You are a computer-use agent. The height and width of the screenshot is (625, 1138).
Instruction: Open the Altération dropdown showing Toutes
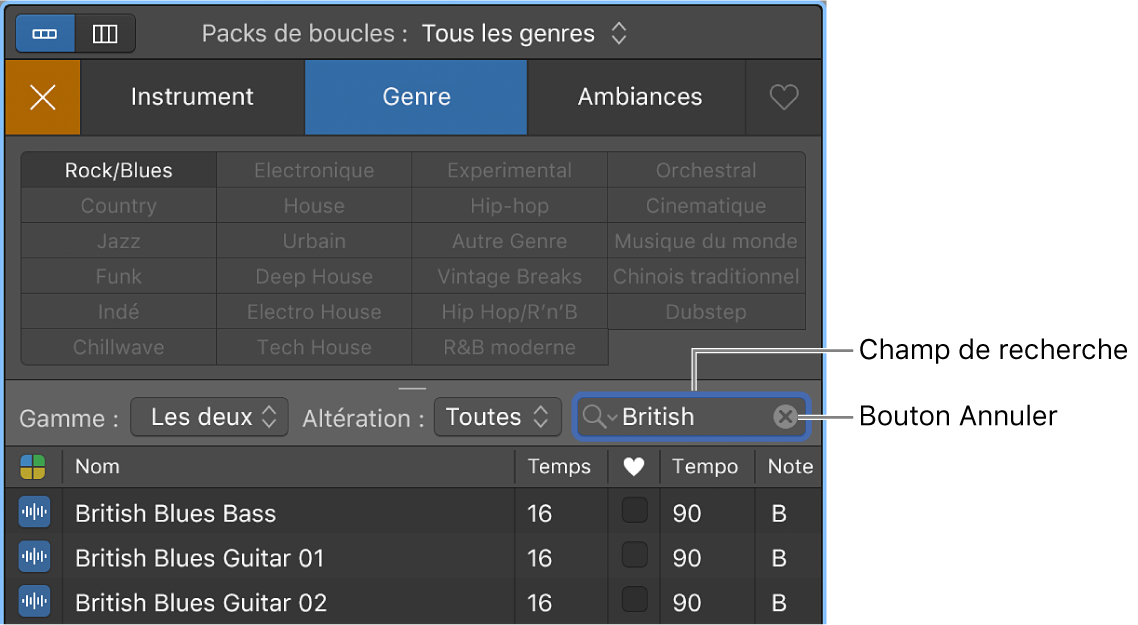click(497, 417)
